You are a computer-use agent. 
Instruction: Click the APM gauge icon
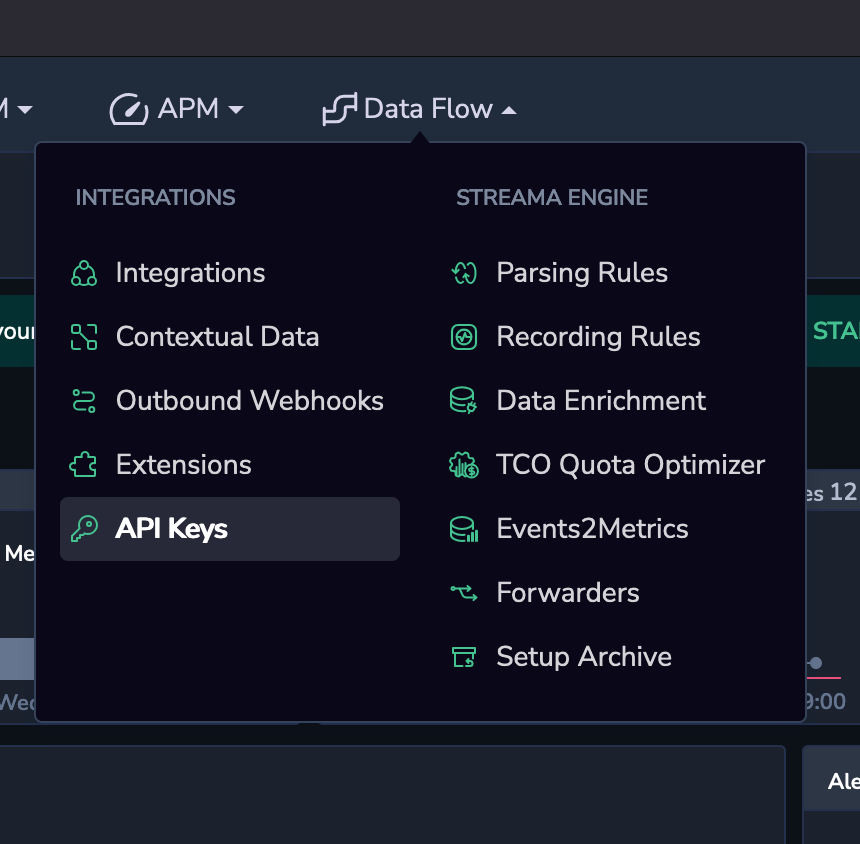129,109
